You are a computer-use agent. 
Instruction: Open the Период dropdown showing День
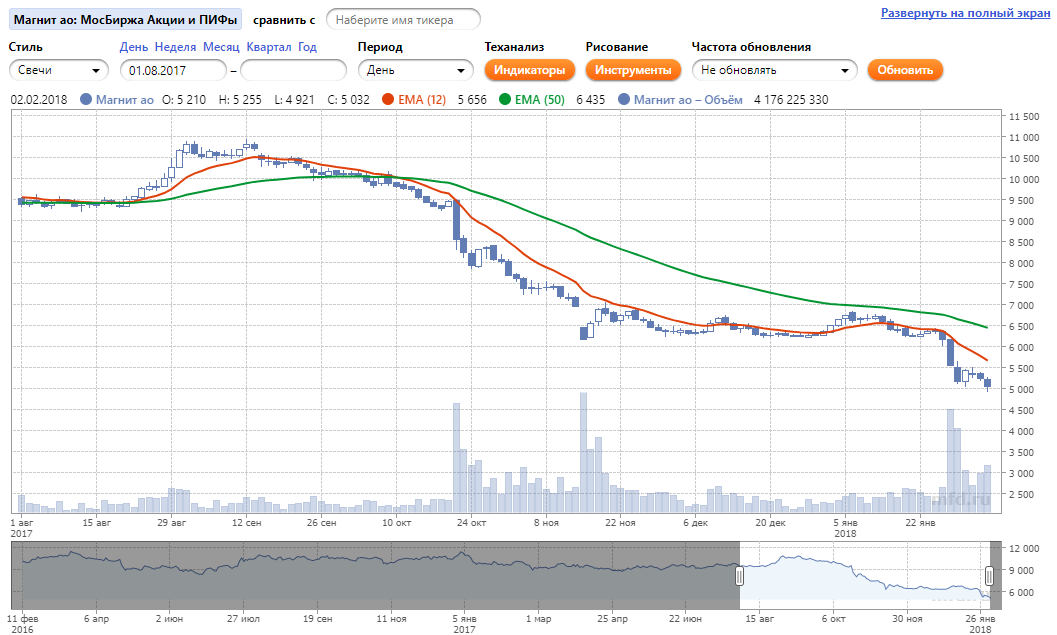(415, 70)
